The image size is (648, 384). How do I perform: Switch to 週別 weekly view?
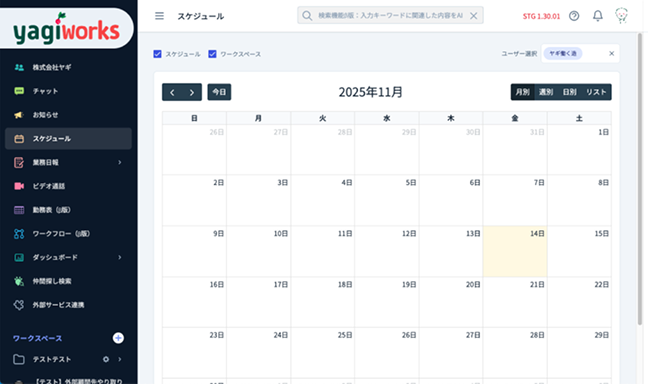[x=546, y=92]
